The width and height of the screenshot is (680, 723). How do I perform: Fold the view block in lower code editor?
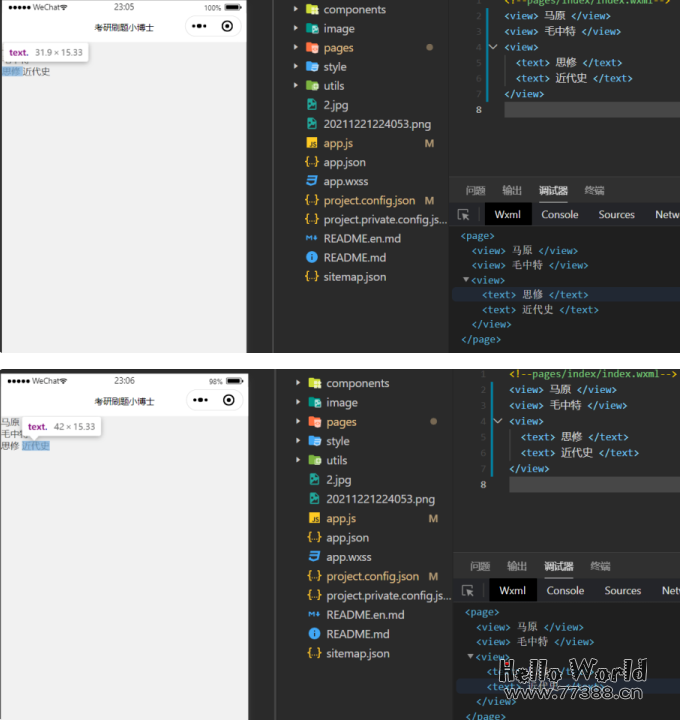coord(498,421)
